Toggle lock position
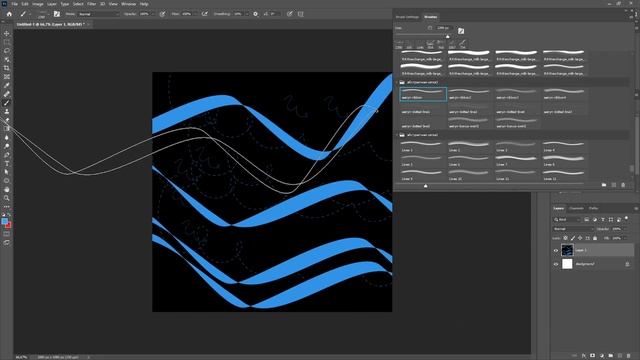 click(580, 238)
